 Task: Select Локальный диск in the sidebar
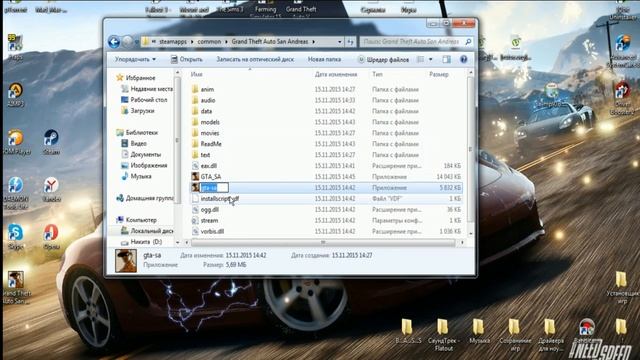tap(147, 231)
